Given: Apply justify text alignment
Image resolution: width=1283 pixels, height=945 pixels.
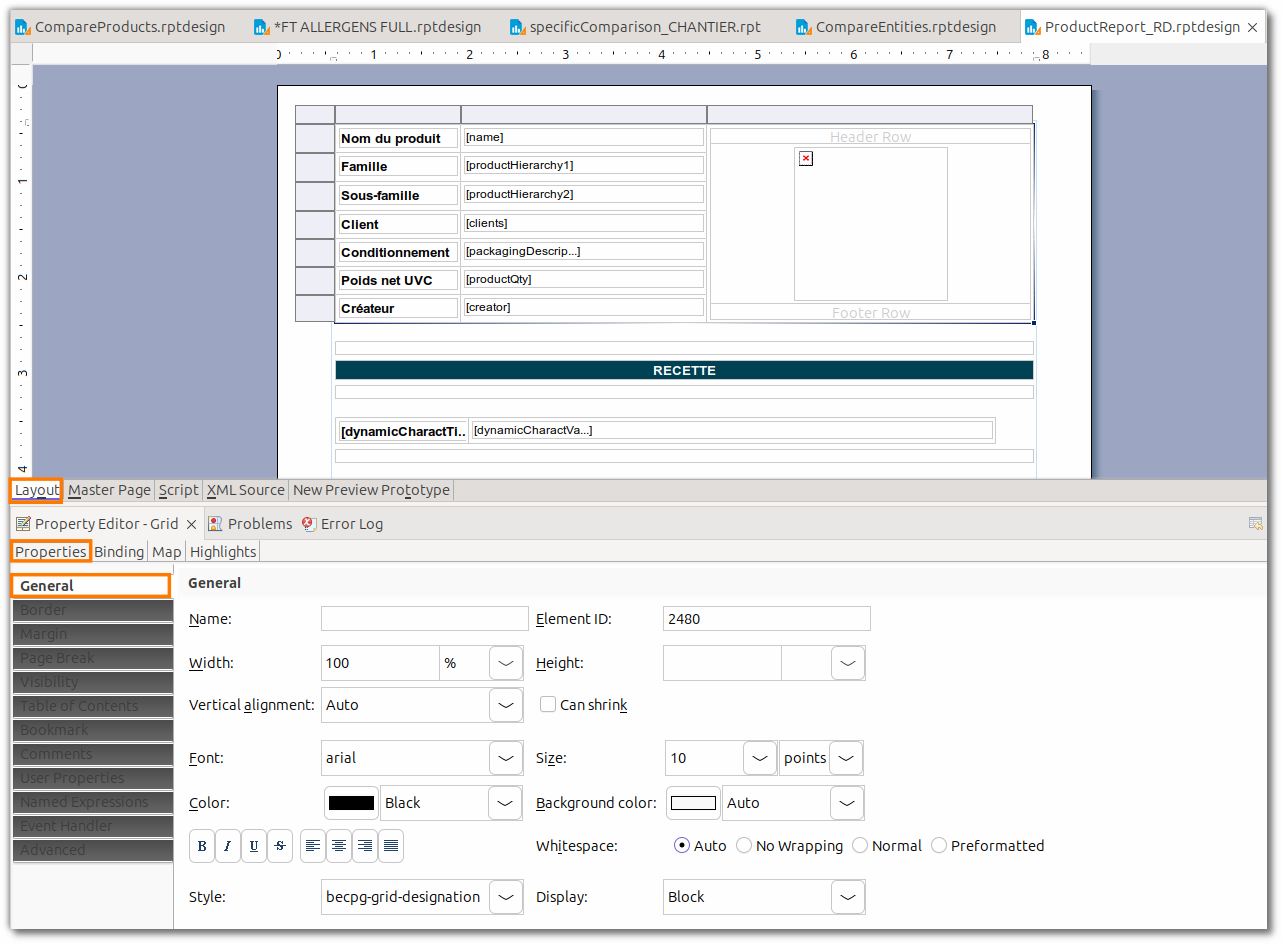Looking at the screenshot, I should 391,846.
